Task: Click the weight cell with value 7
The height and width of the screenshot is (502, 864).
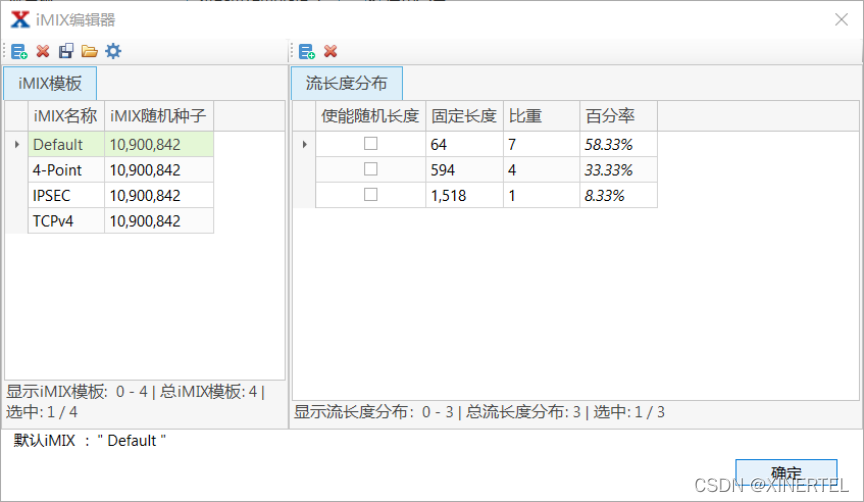Action: click(542, 144)
